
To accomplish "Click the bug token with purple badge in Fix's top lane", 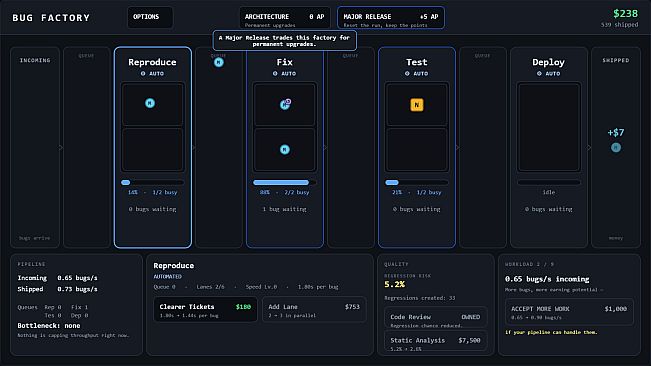I will coord(285,104).
